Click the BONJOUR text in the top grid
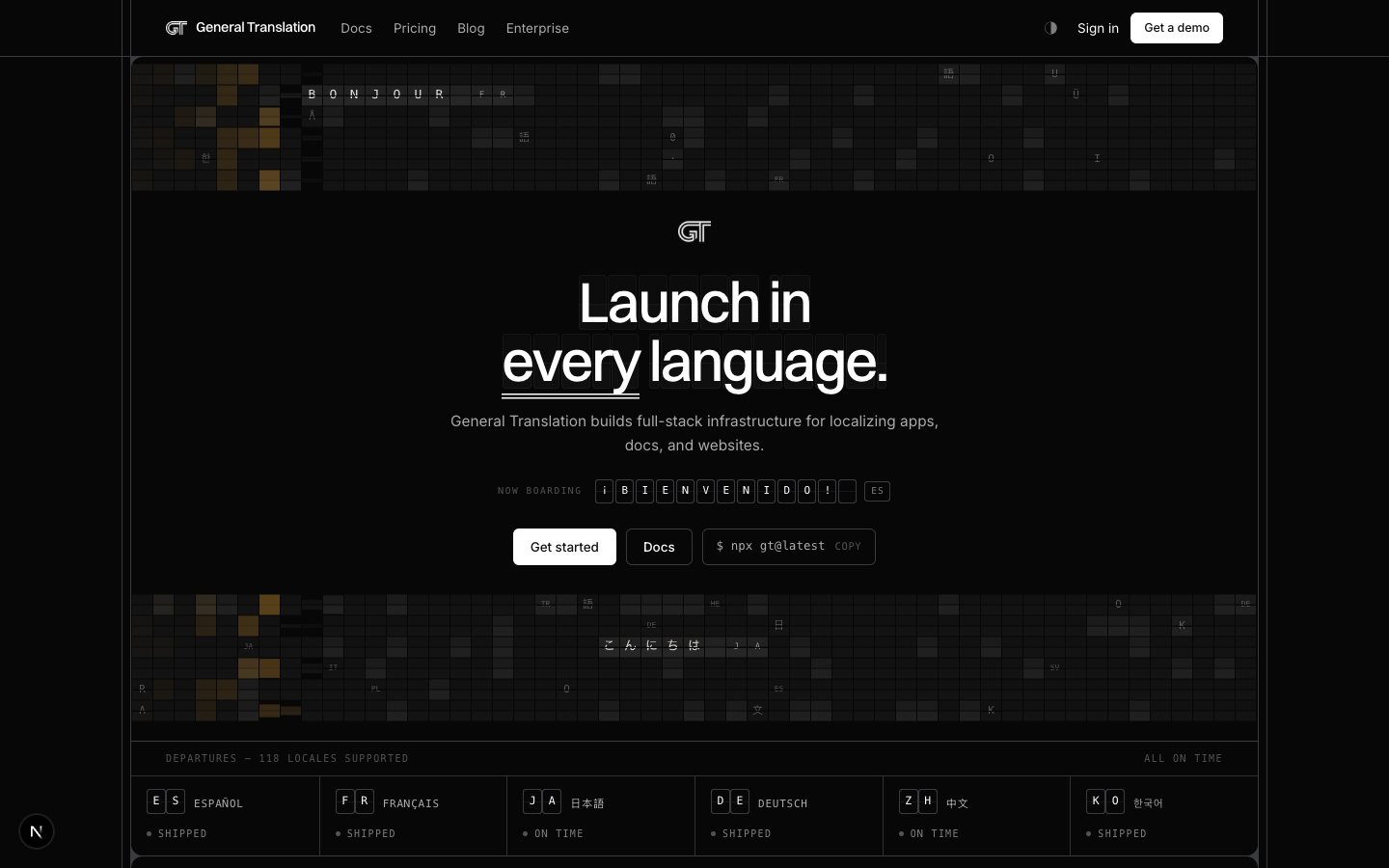 tap(375, 94)
